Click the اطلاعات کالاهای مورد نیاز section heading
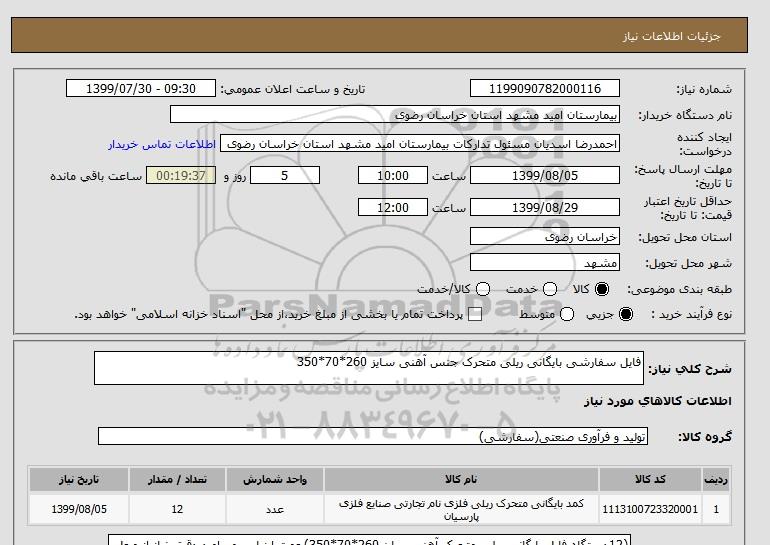Screen dimensions: 770x545 [658, 401]
